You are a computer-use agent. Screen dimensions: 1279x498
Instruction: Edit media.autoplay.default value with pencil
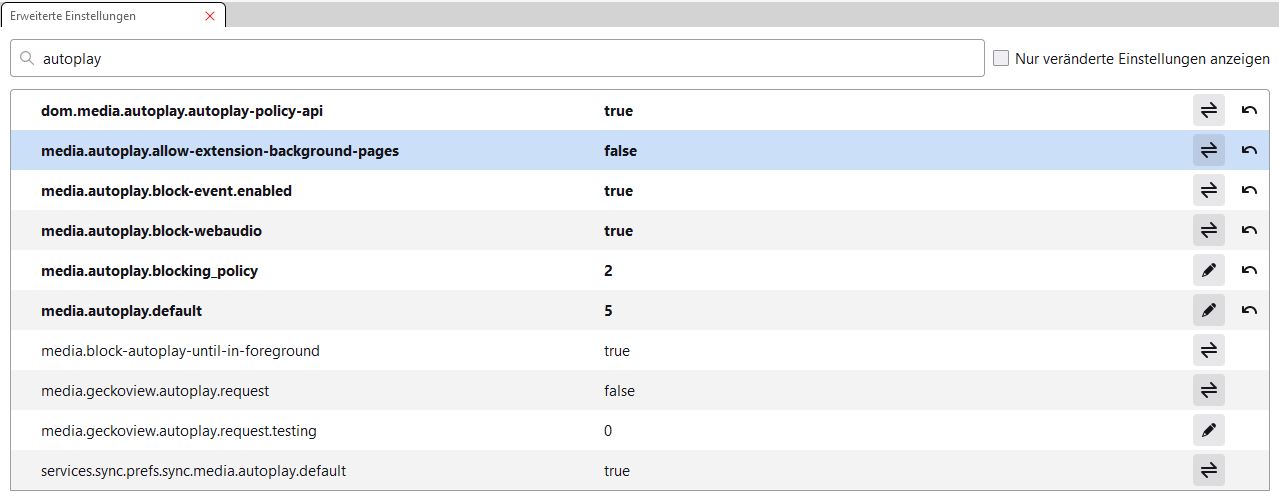pyautogui.click(x=1208, y=311)
